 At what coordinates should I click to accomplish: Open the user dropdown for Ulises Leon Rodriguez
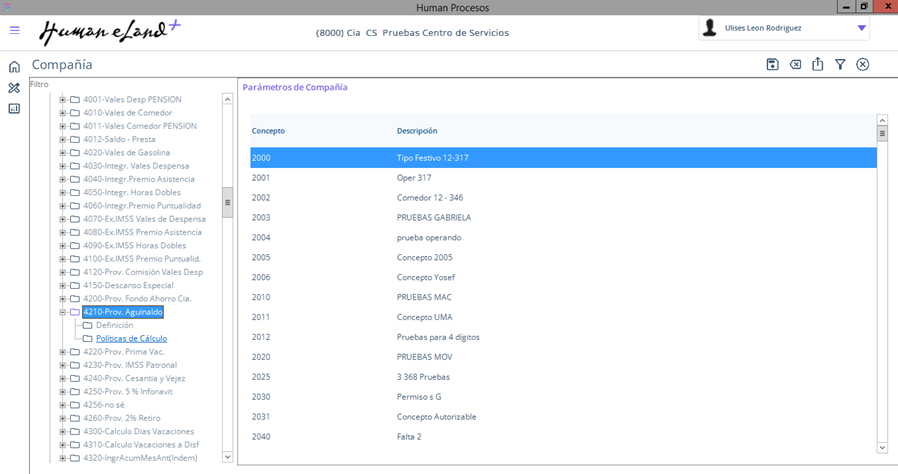(x=861, y=29)
